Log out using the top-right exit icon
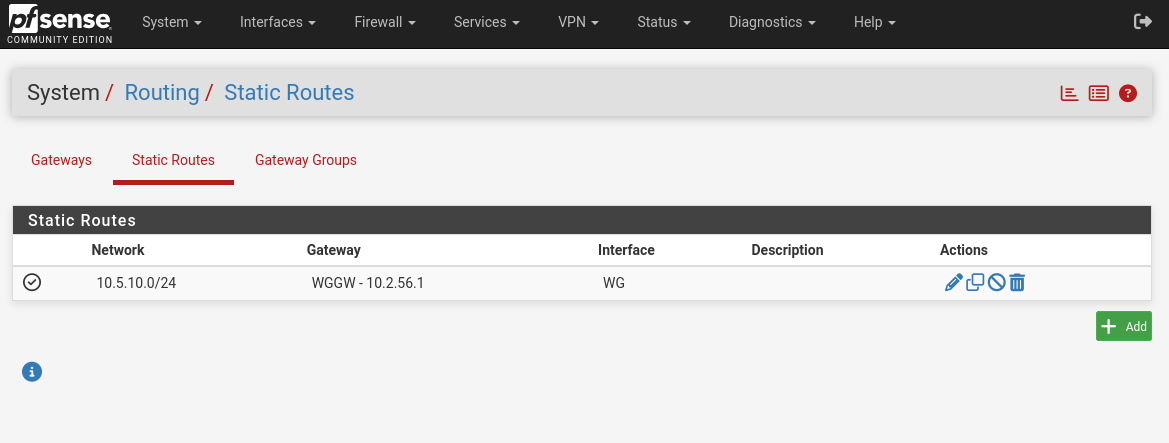This screenshot has width=1169, height=443. pyautogui.click(x=1143, y=22)
